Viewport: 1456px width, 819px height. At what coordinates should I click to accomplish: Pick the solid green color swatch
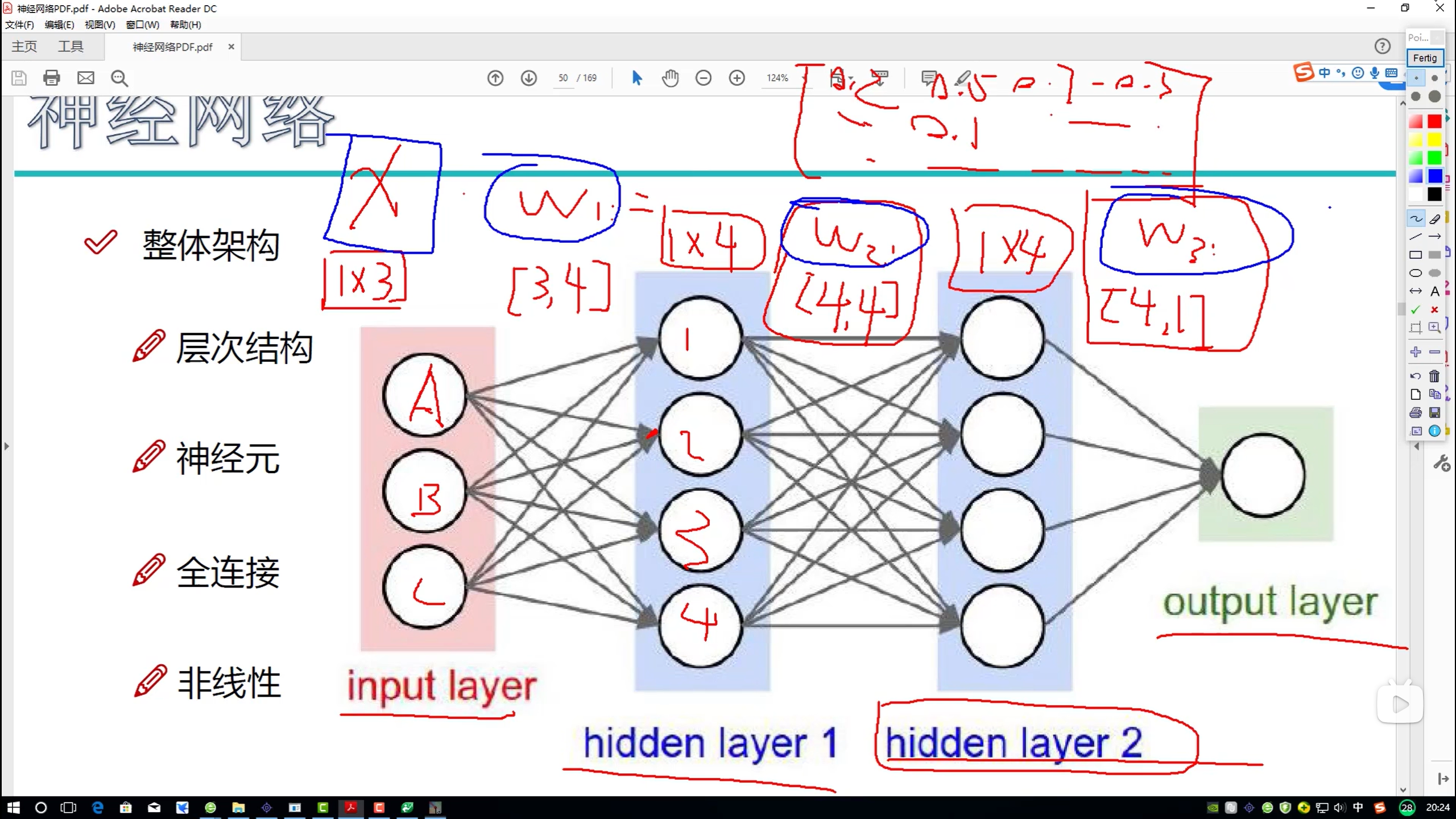[1434, 158]
